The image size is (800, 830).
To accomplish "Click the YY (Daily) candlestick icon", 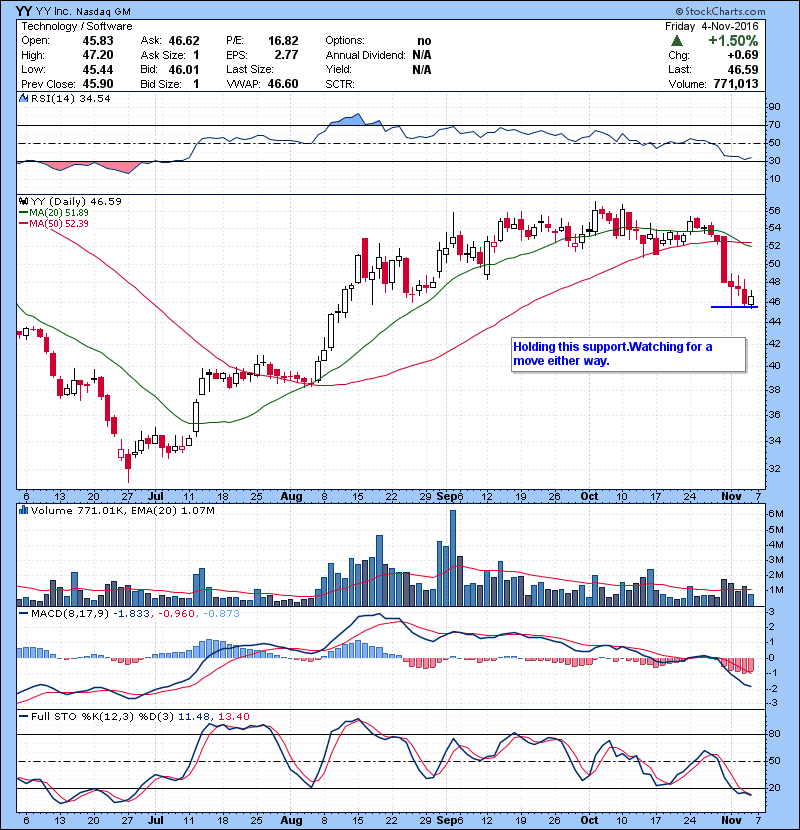I will click(x=23, y=201).
